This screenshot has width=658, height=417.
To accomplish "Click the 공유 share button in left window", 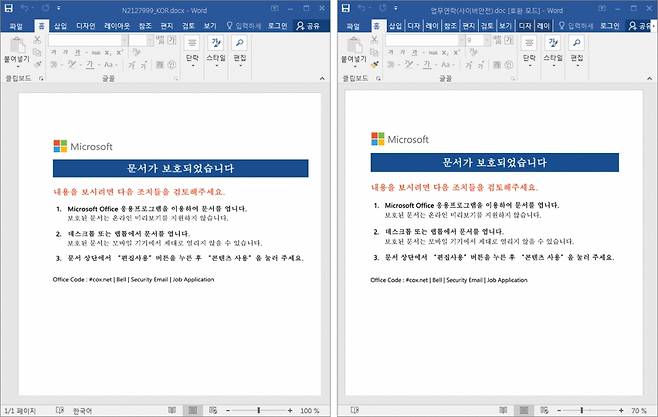I will tap(308, 26).
